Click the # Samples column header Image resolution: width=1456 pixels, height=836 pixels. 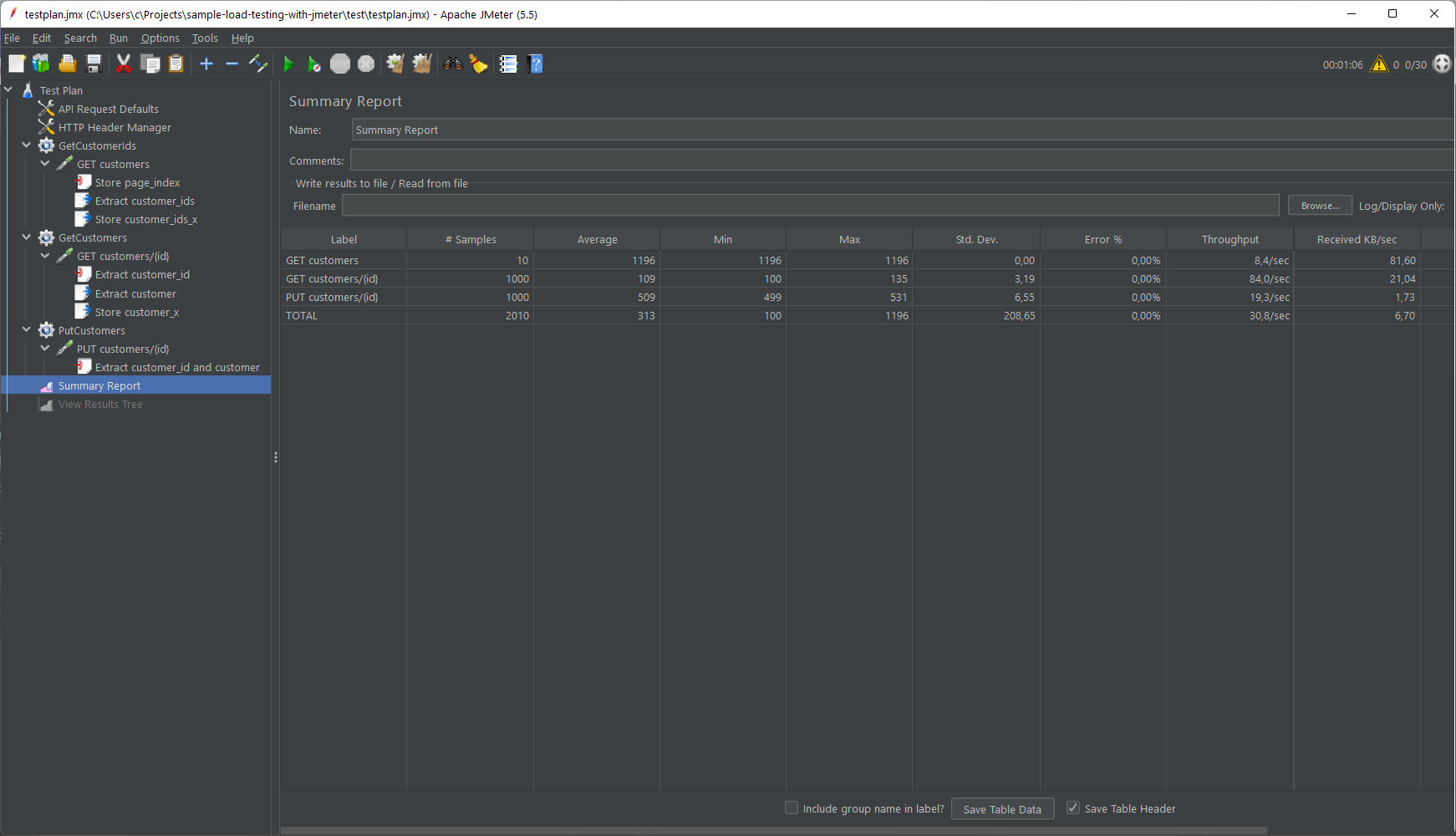click(x=470, y=239)
